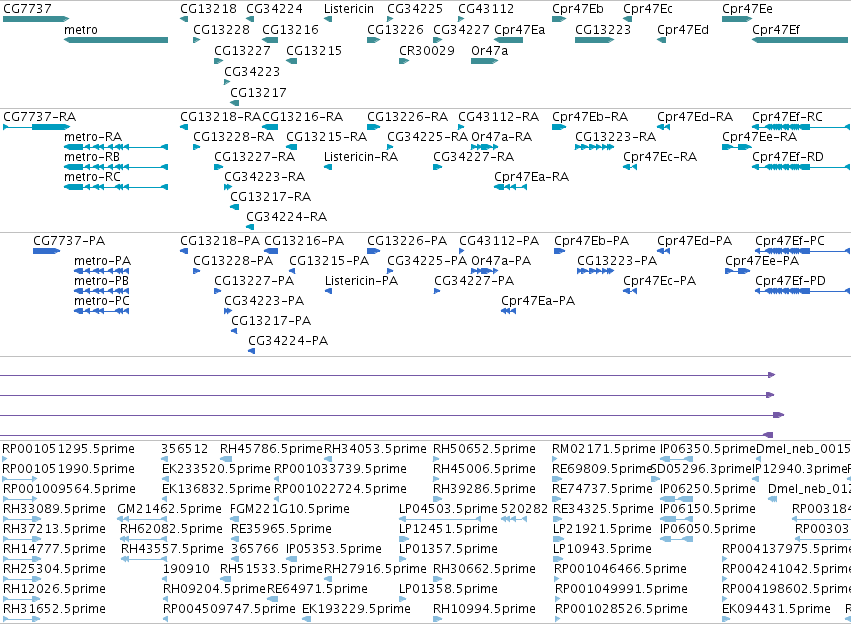Click protein metro-PA label

[x=103, y=260]
